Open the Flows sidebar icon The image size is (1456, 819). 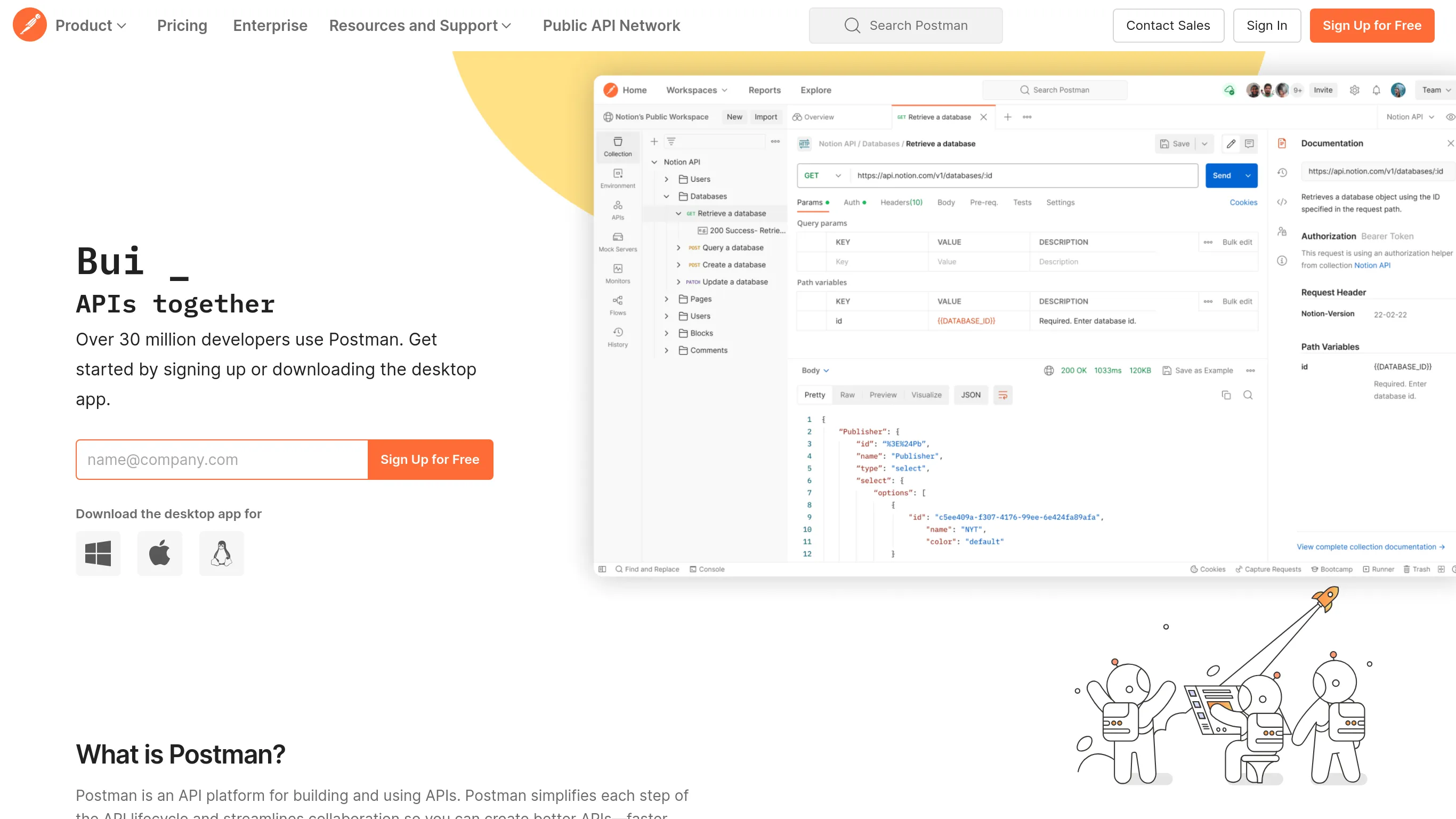[x=617, y=305]
